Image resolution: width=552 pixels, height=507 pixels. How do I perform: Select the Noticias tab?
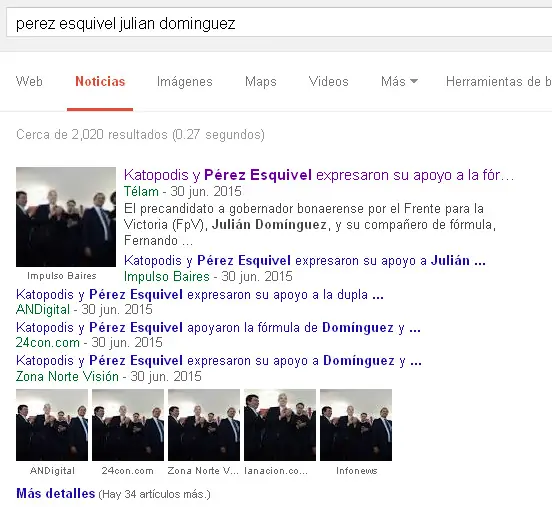coord(100,82)
